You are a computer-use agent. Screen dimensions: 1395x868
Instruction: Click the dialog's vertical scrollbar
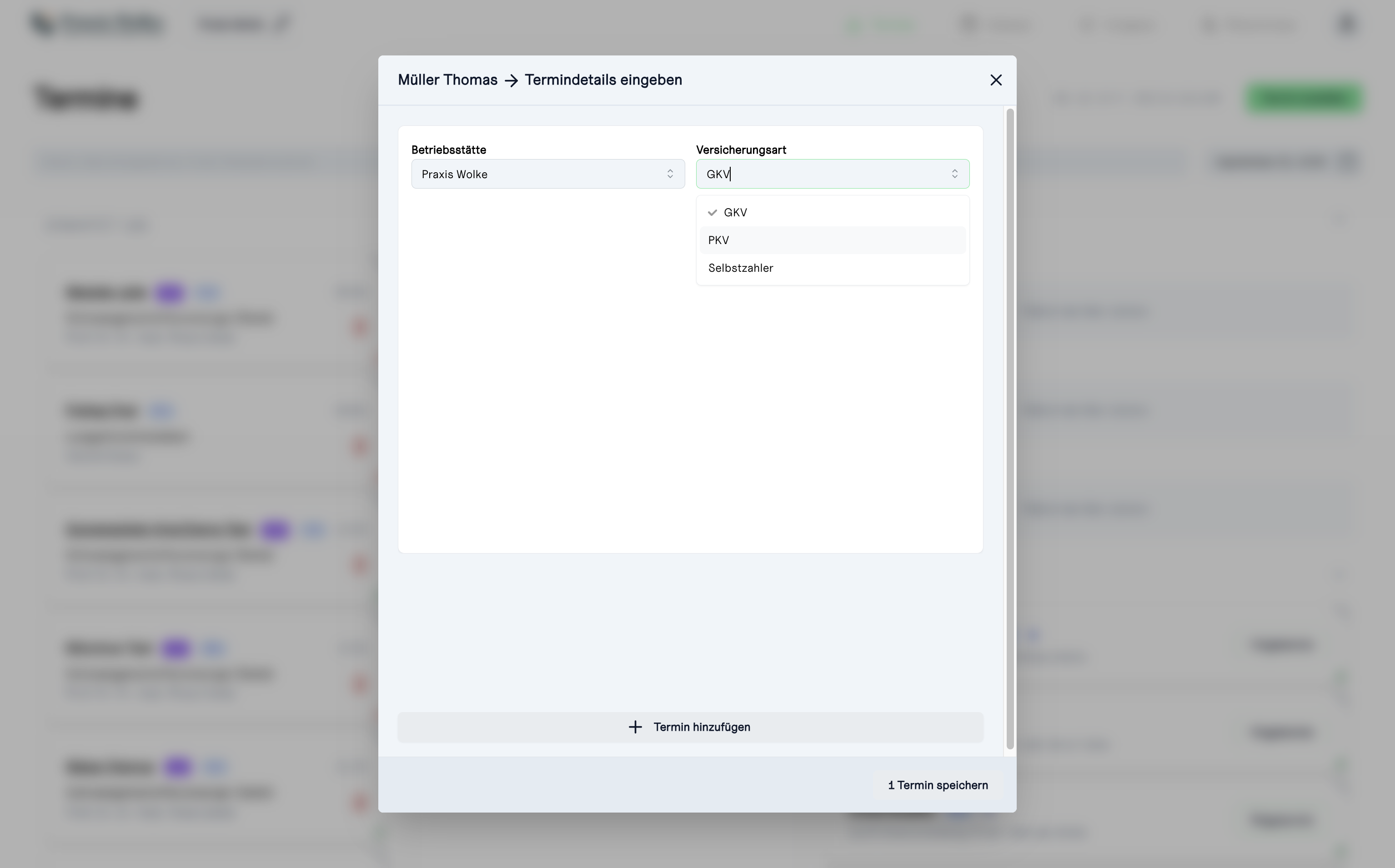tap(1010, 428)
